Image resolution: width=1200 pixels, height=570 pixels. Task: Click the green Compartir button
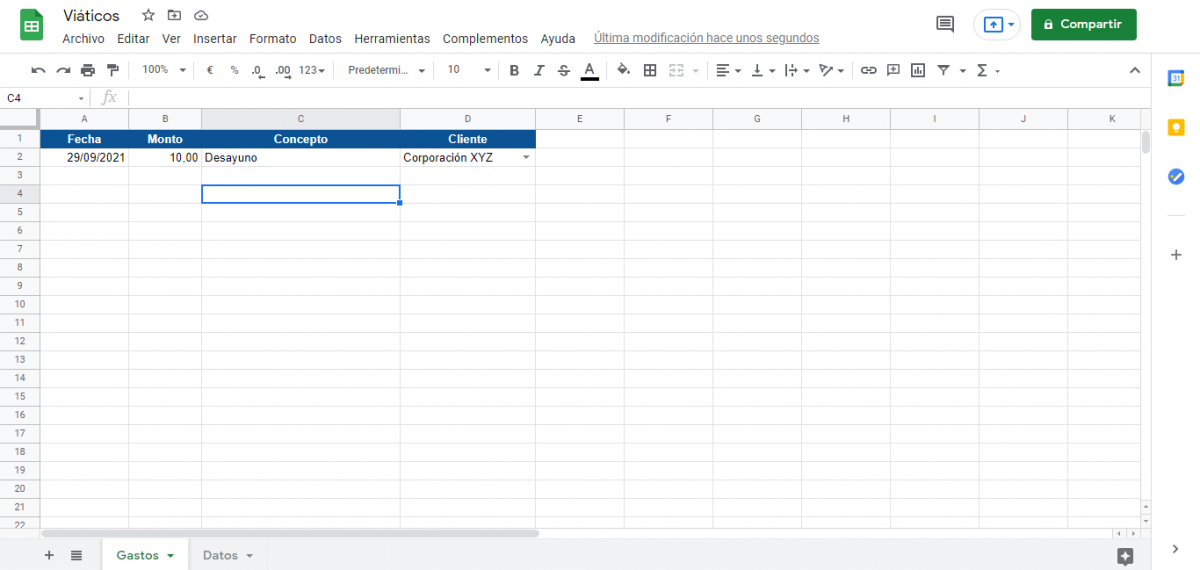click(1083, 24)
